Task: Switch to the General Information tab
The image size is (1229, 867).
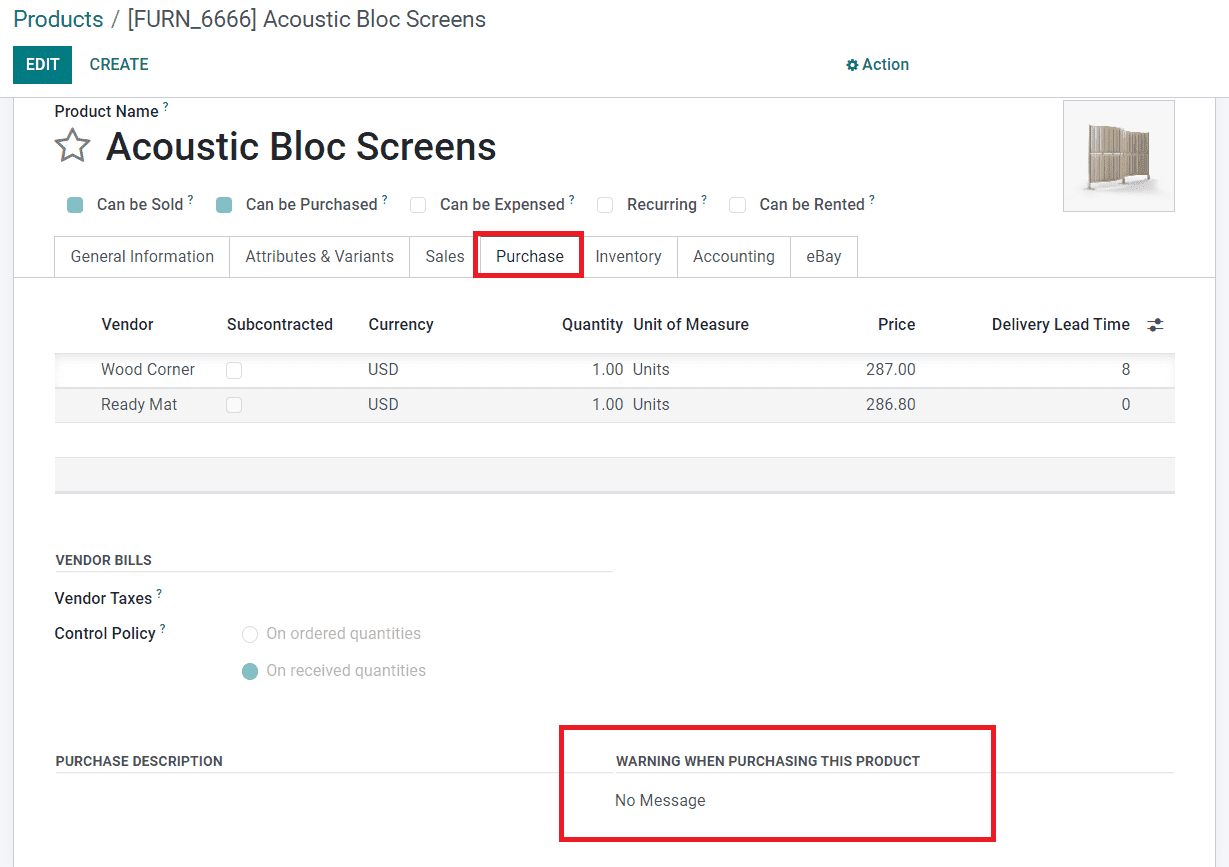Action: pyautogui.click(x=142, y=256)
